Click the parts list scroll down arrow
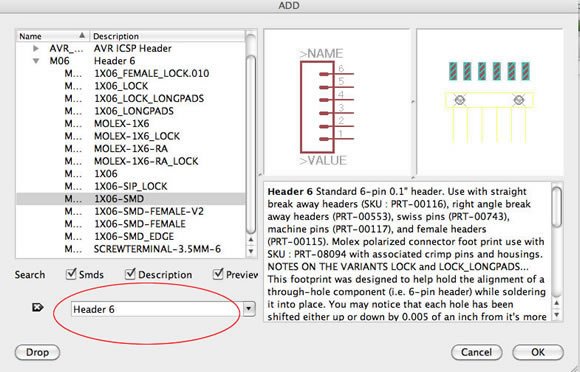The height and width of the screenshot is (372, 580). point(251,251)
